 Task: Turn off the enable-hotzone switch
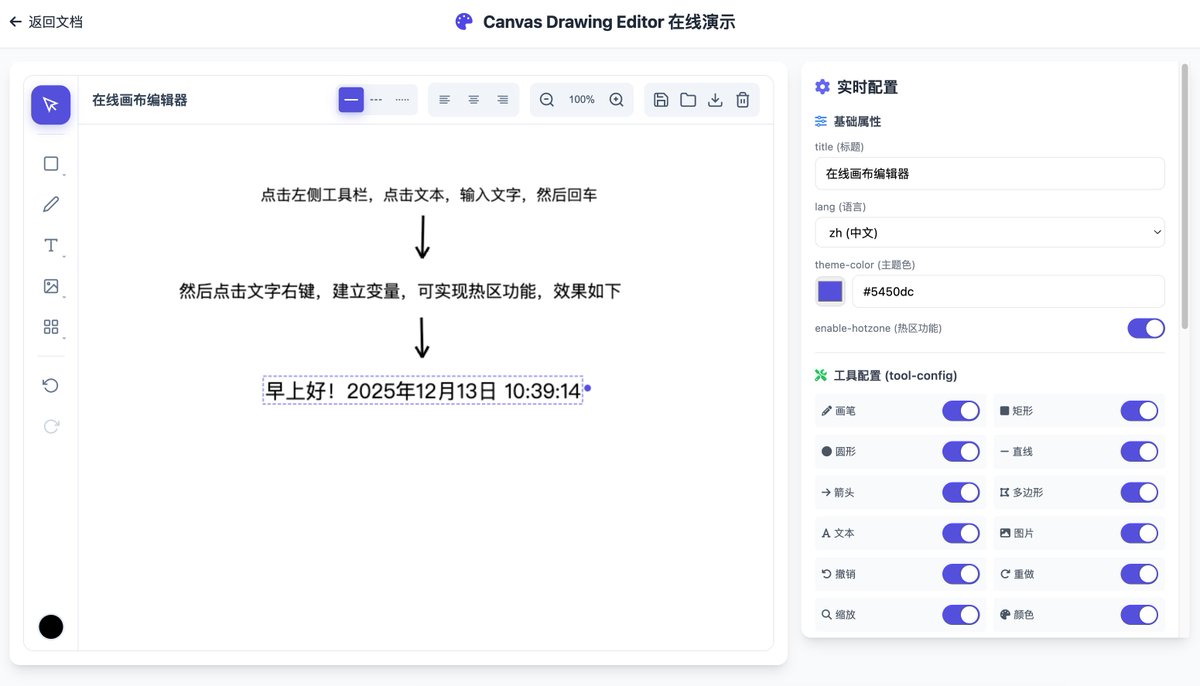[1146, 328]
